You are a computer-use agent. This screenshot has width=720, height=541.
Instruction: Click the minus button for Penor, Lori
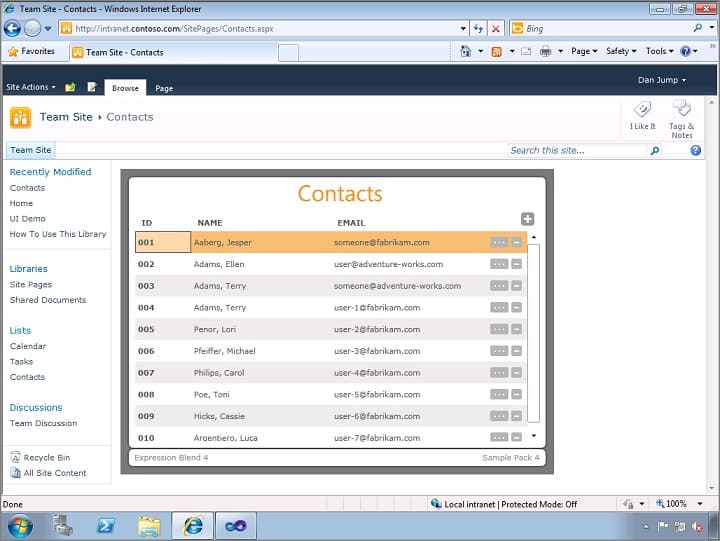click(x=517, y=329)
